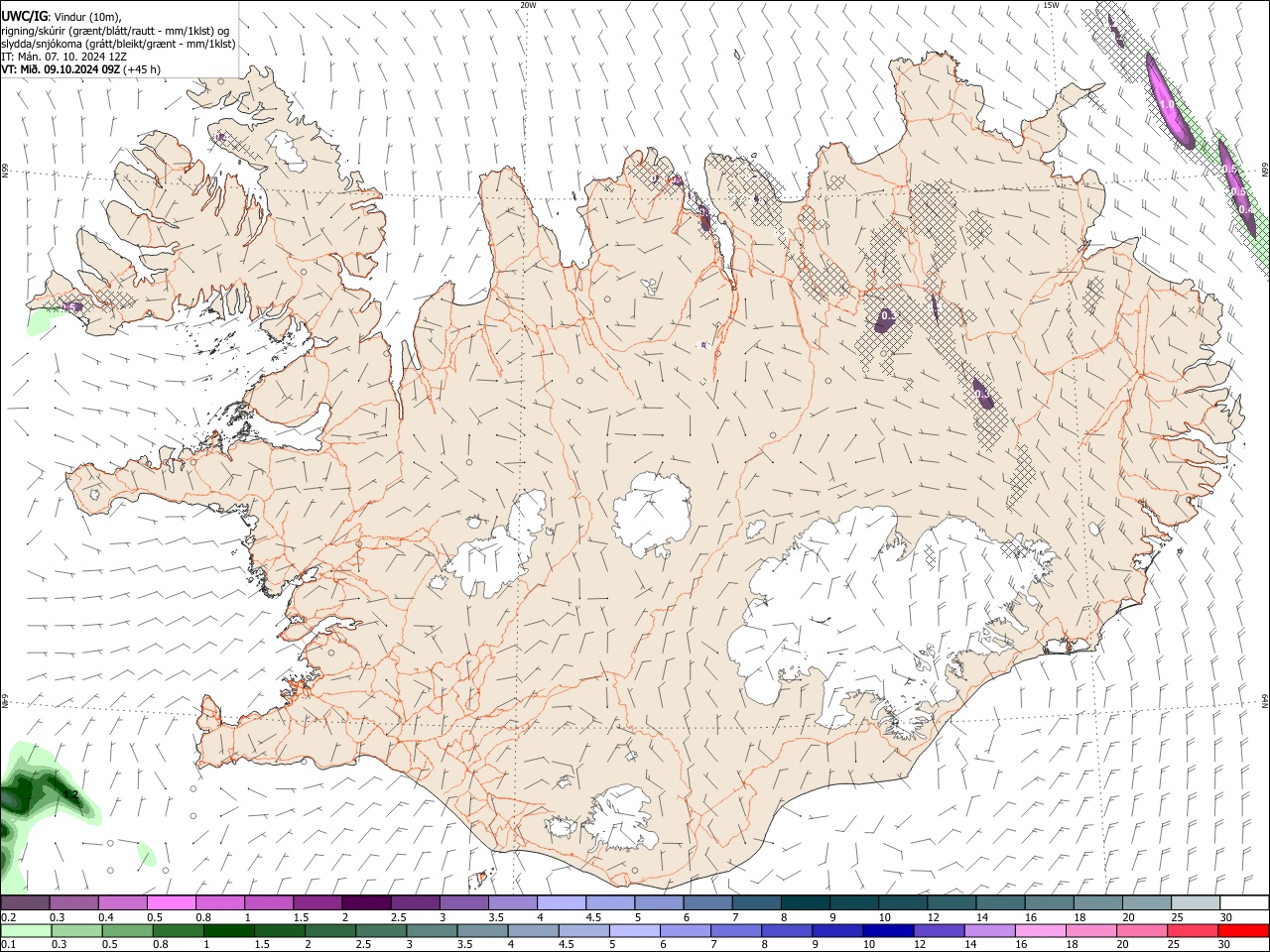The image size is (1270, 952).
Task: Click the UWC/IG title text
Action: [x=23, y=17]
